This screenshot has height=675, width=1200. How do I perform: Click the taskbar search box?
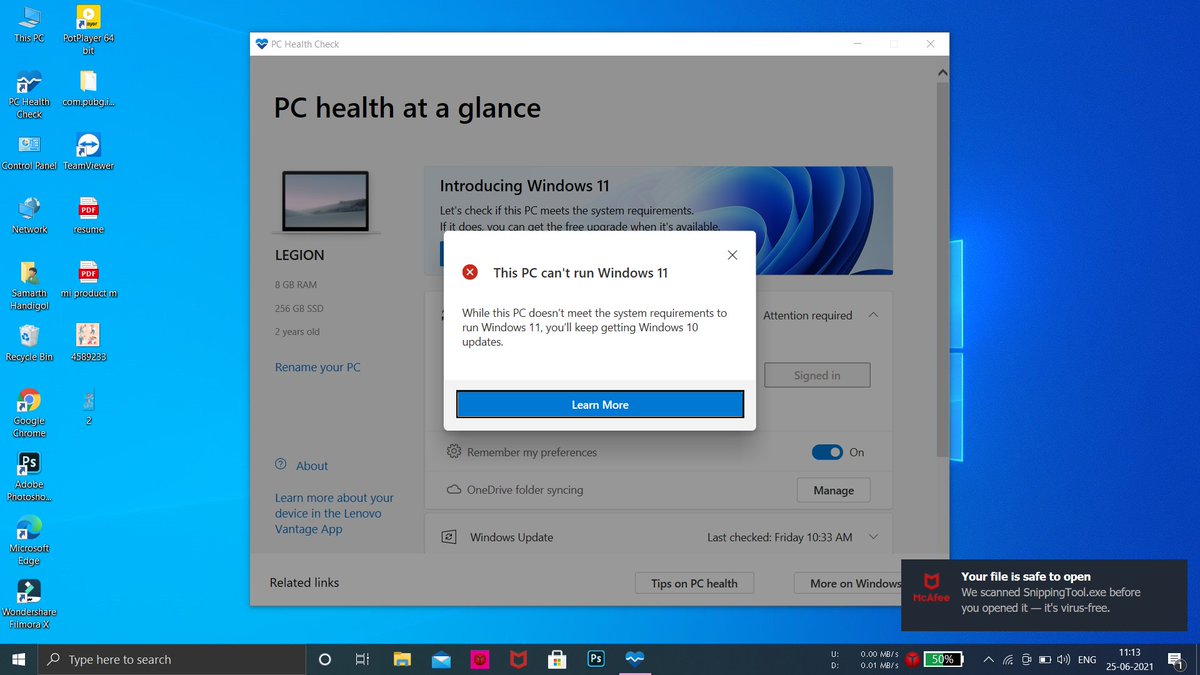(x=173, y=659)
